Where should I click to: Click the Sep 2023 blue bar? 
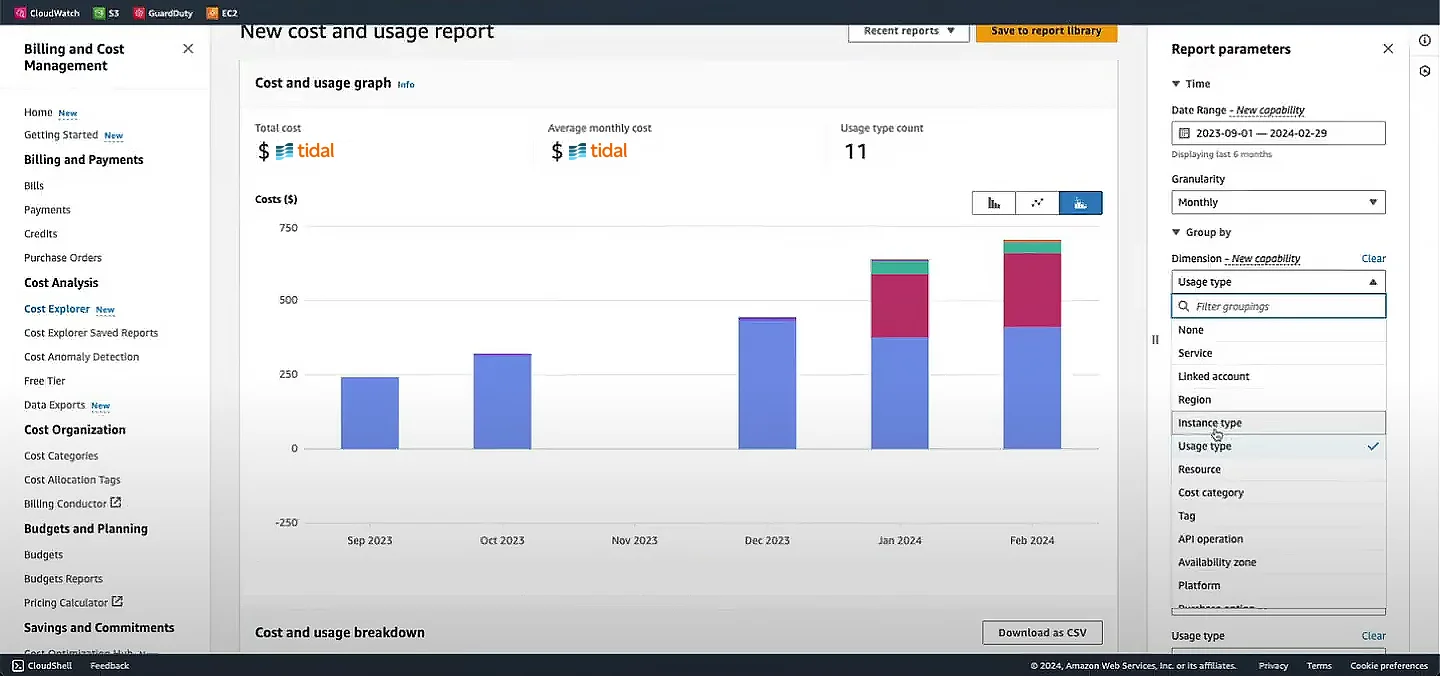370,413
